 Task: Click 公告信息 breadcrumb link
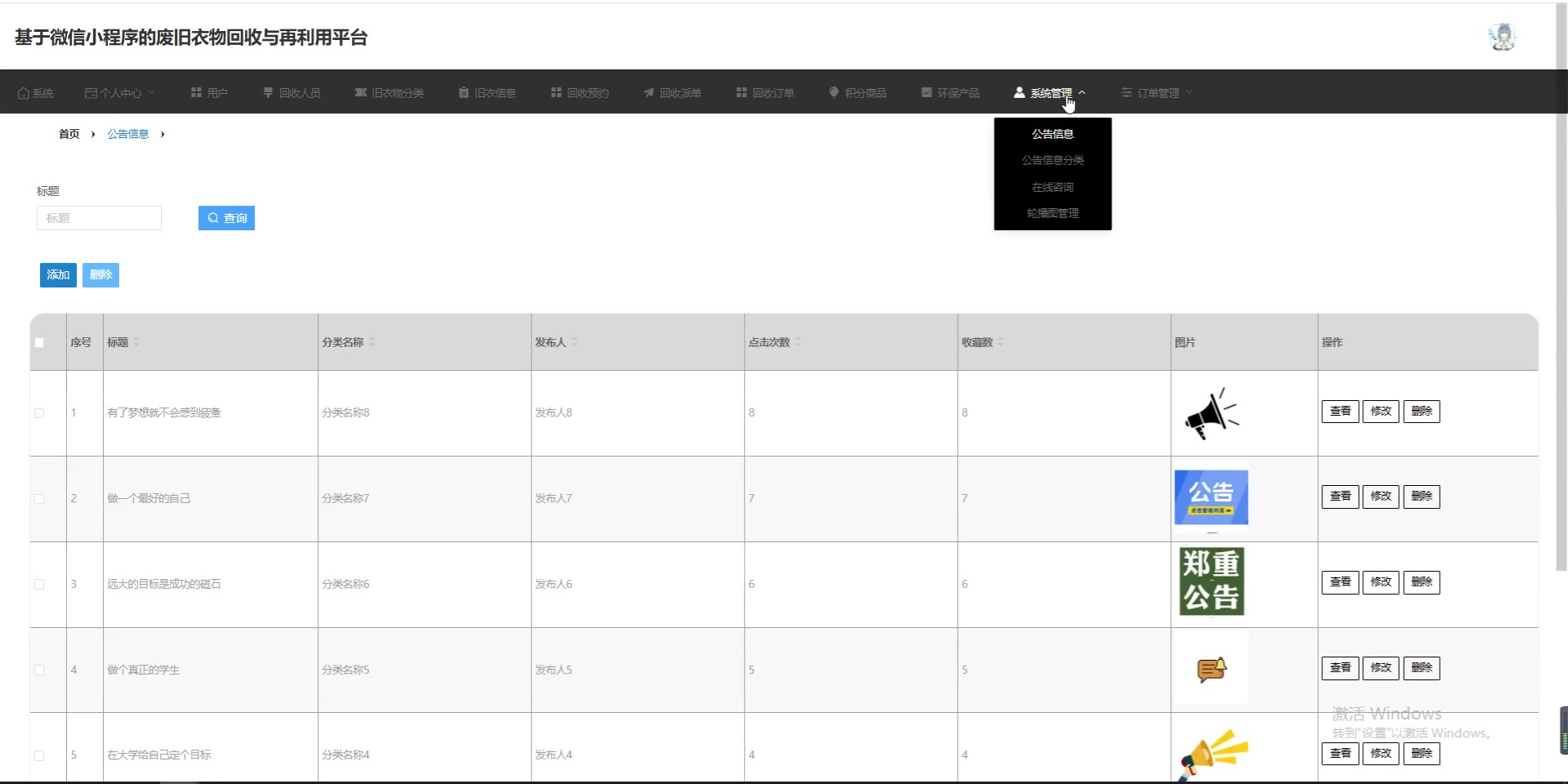click(x=128, y=134)
